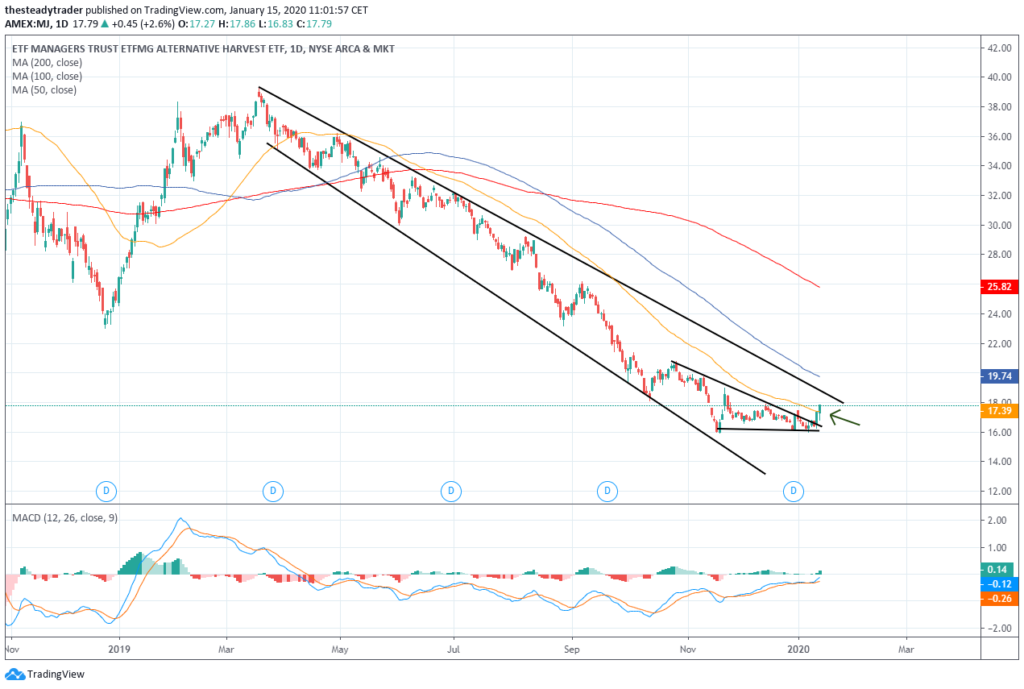This screenshot has width=1024, height=689.
Task: Click the C:17.79 close value
Action: (x=313, y=24)
